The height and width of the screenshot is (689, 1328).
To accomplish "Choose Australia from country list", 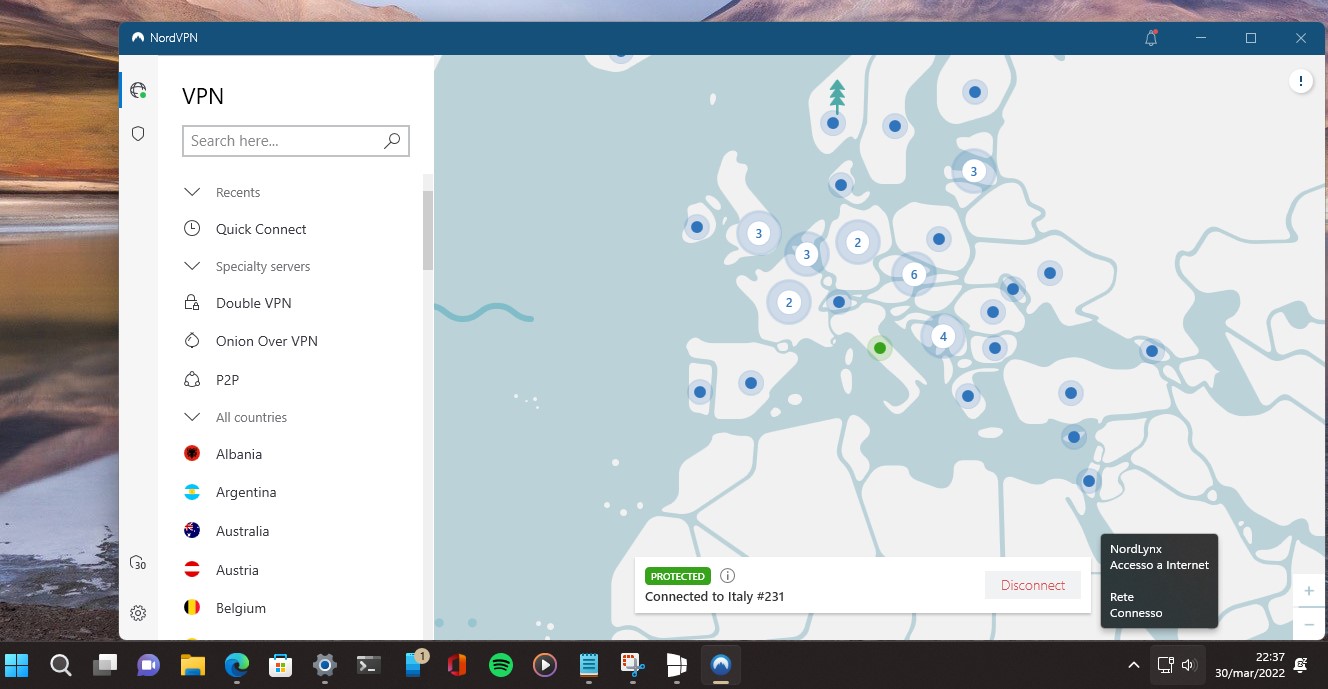I will [x=243, y=531].
